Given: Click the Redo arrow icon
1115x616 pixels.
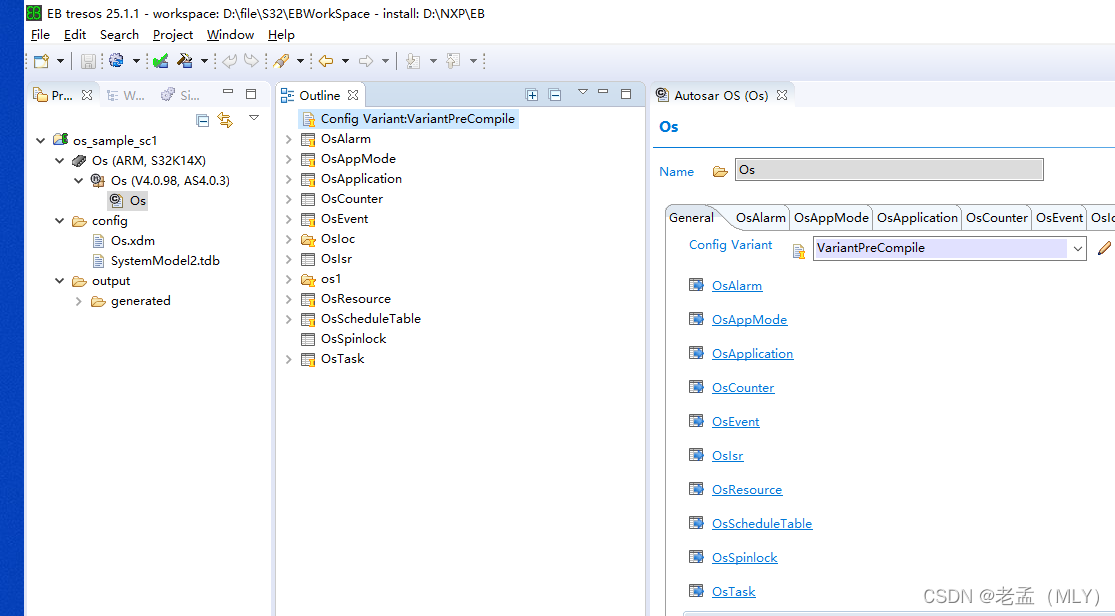Looking at the screenshot, I should coord(251,61).
